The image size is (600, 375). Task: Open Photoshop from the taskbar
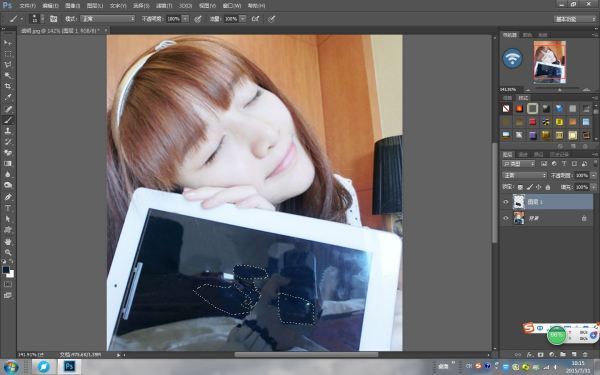pos(68,367)
